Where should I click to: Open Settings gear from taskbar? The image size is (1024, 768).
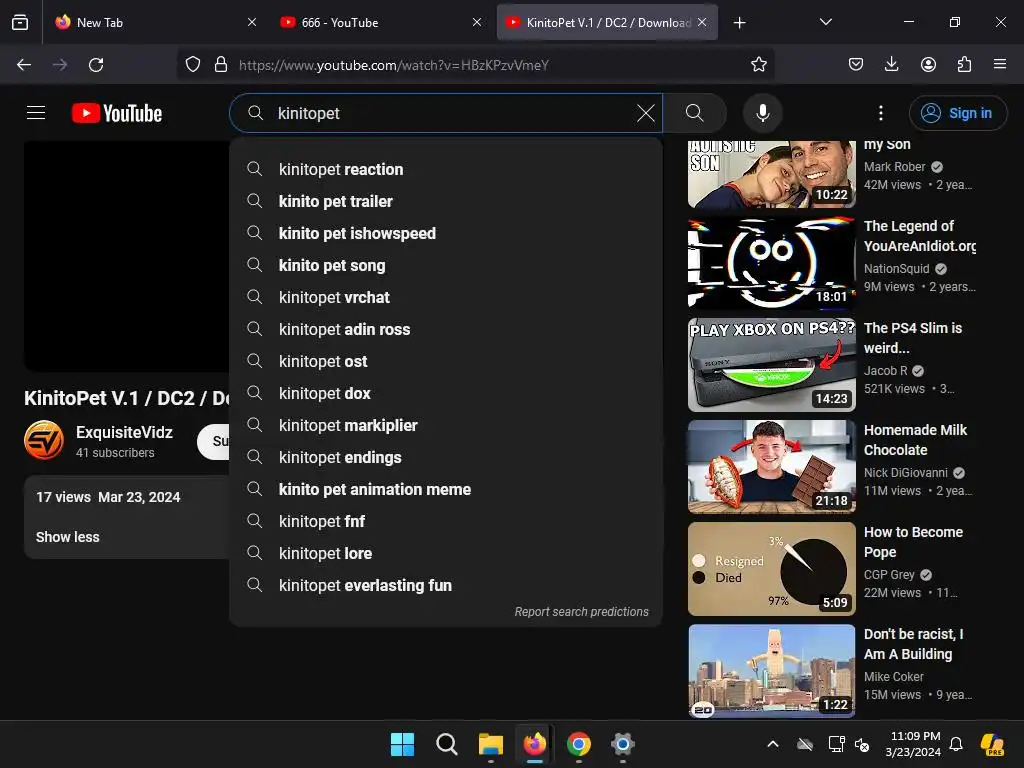pos(622,744)
